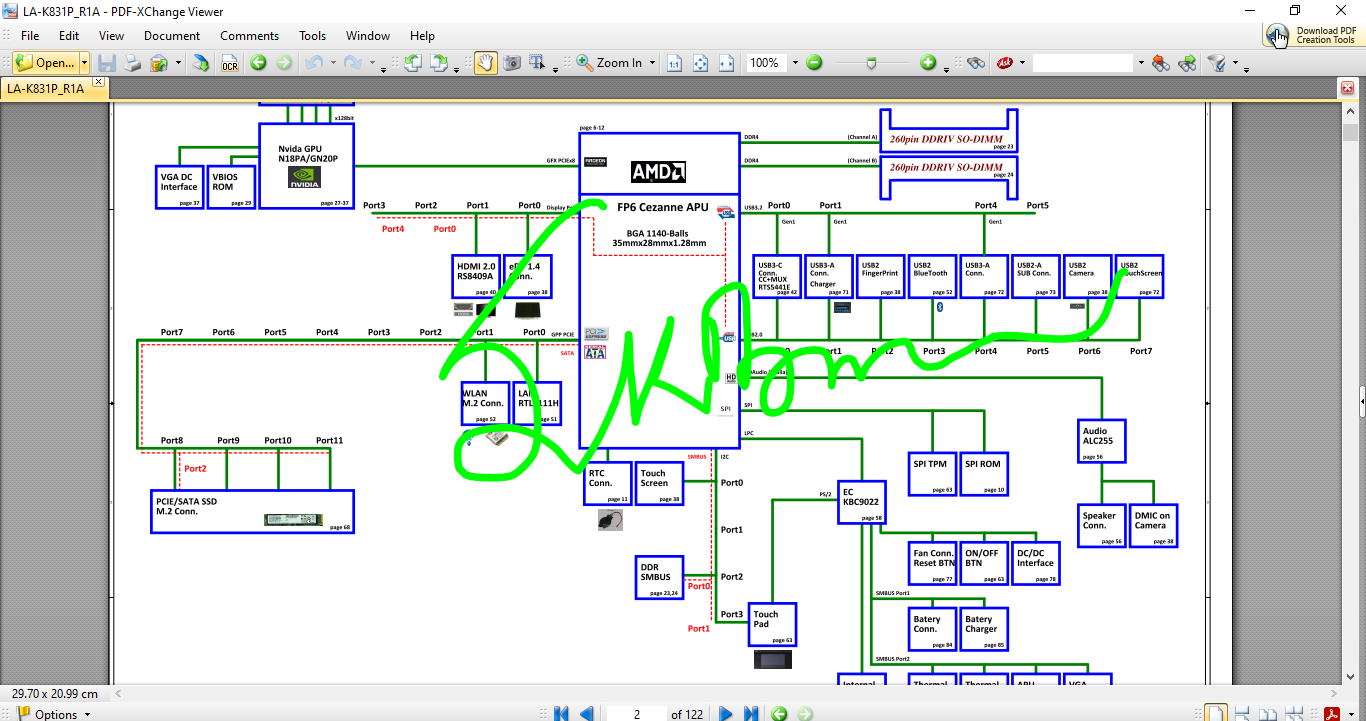
Task: Open the Tools menu
Action: click(x=313, y=35)
